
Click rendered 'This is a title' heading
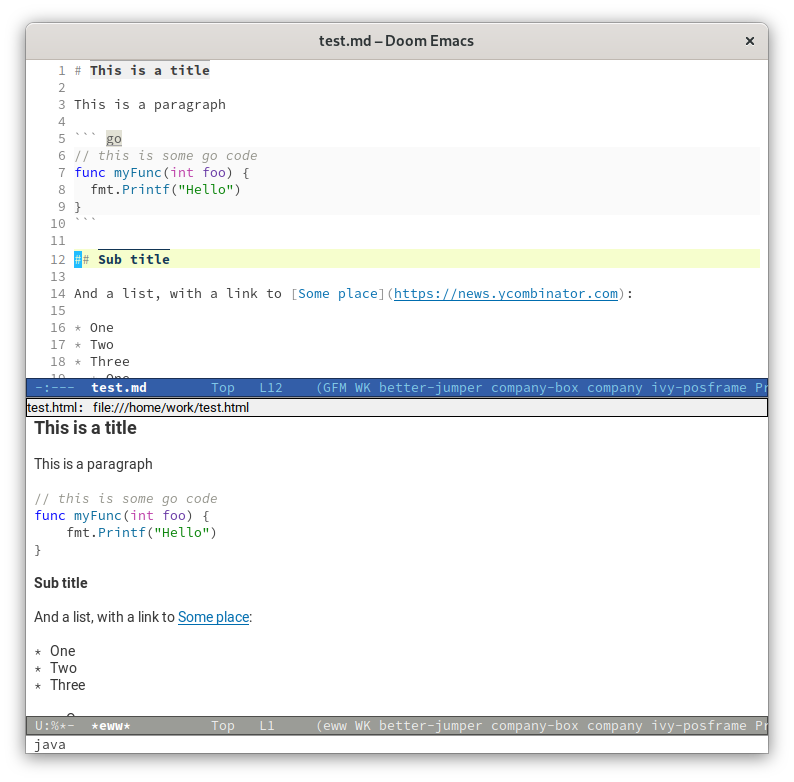pyautogui.click(x=85, y=428)
